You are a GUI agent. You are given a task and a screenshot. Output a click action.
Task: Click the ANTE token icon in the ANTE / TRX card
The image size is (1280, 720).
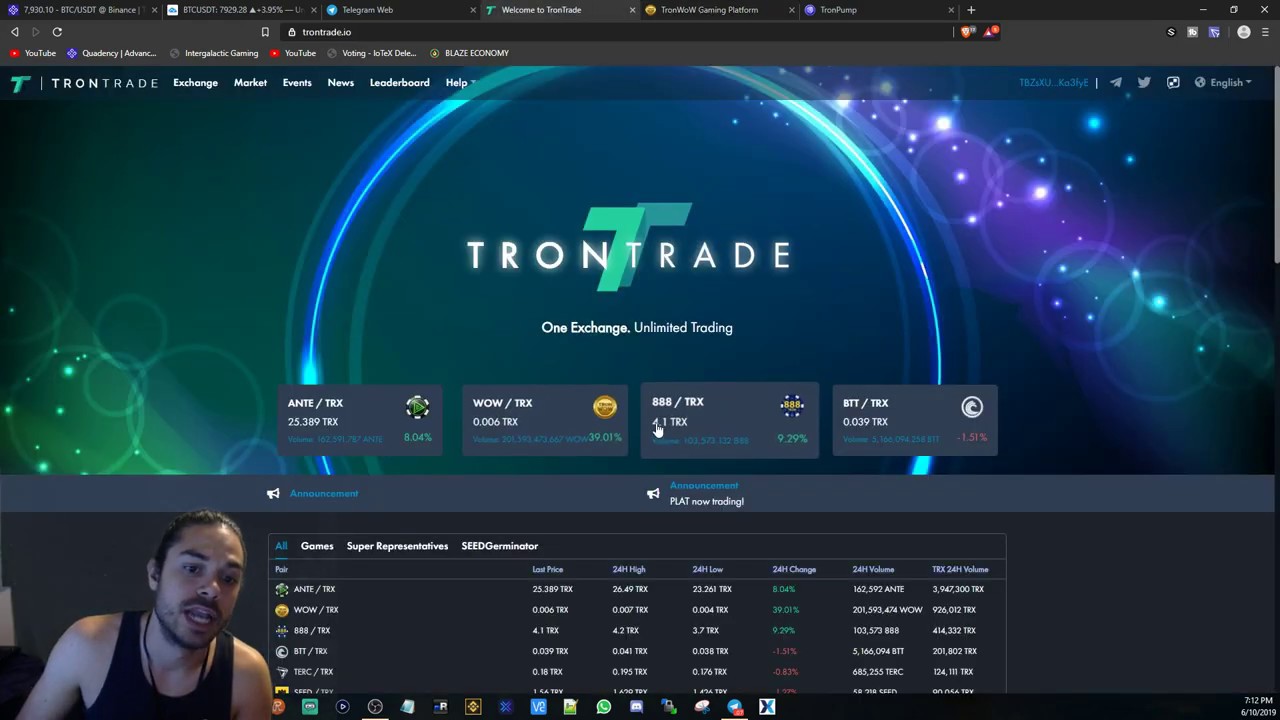coord(417,407)
